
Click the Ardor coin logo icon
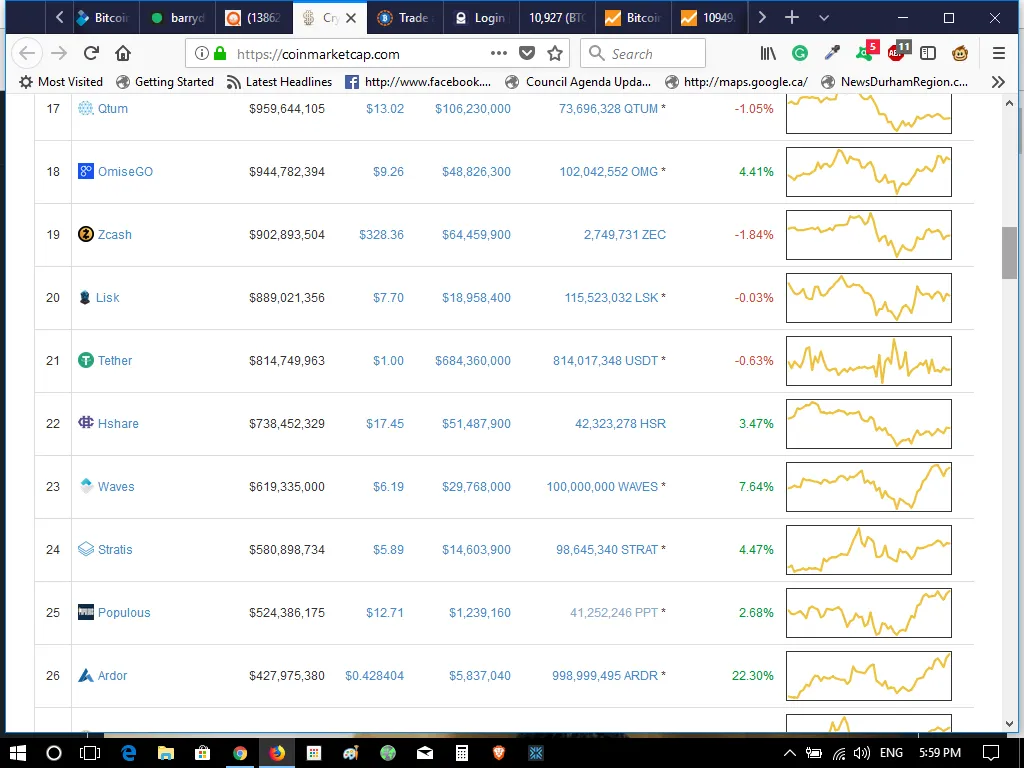86,675
